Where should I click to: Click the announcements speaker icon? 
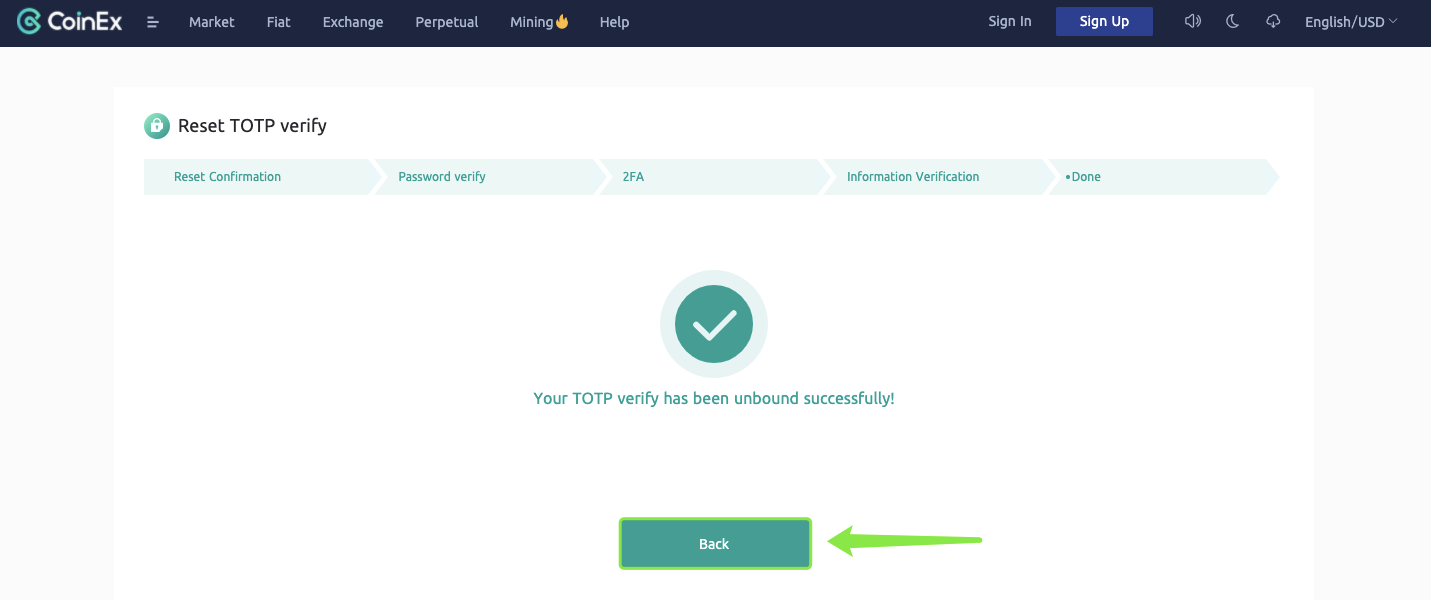(x=1192, y=21)
